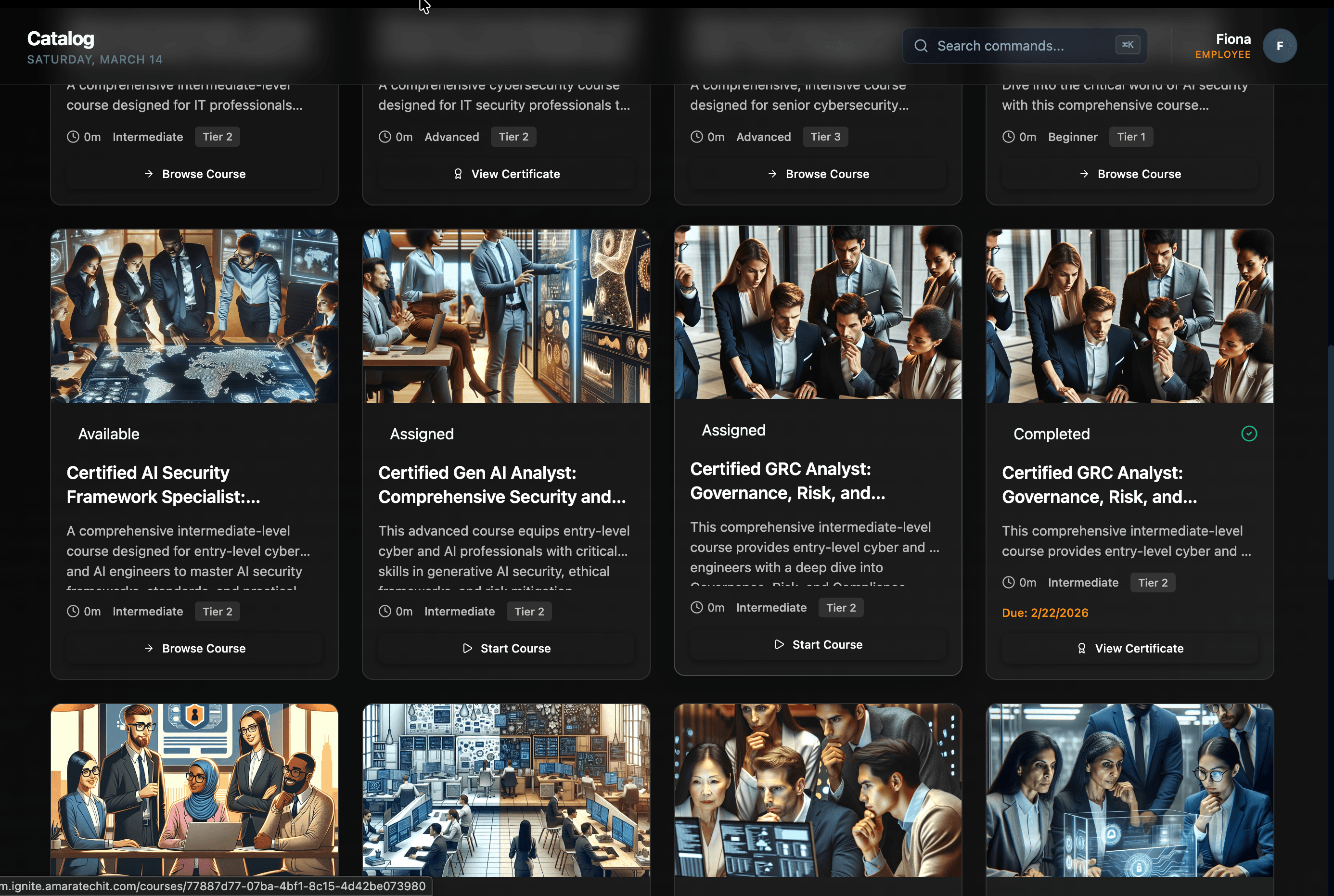Viewport: 1334px width, 896px height.
Task: View the certificate for the completed GRC Analyst course
Action: point(1129,649)
